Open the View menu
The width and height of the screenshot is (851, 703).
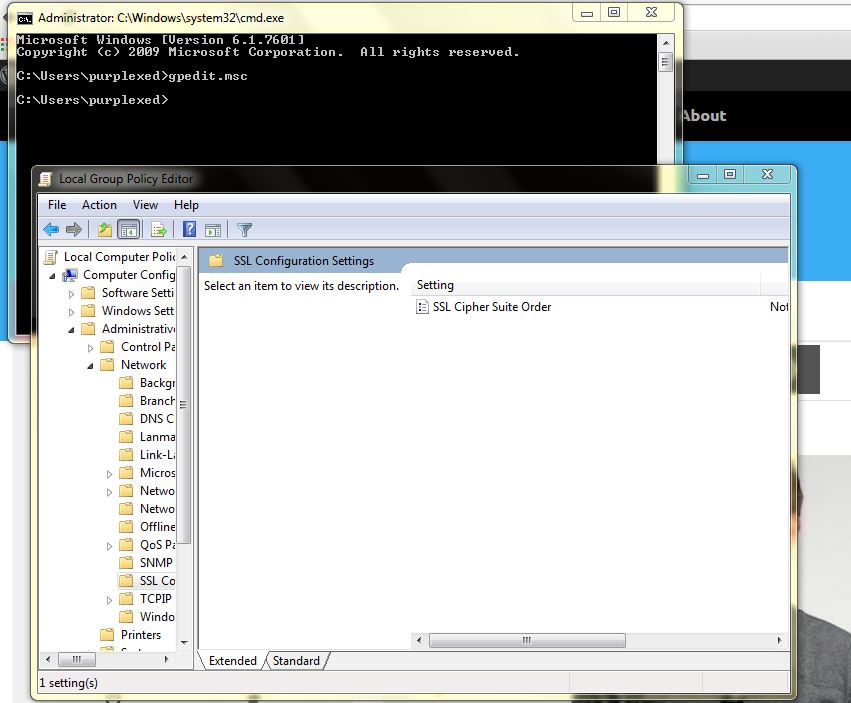[146, 205]
